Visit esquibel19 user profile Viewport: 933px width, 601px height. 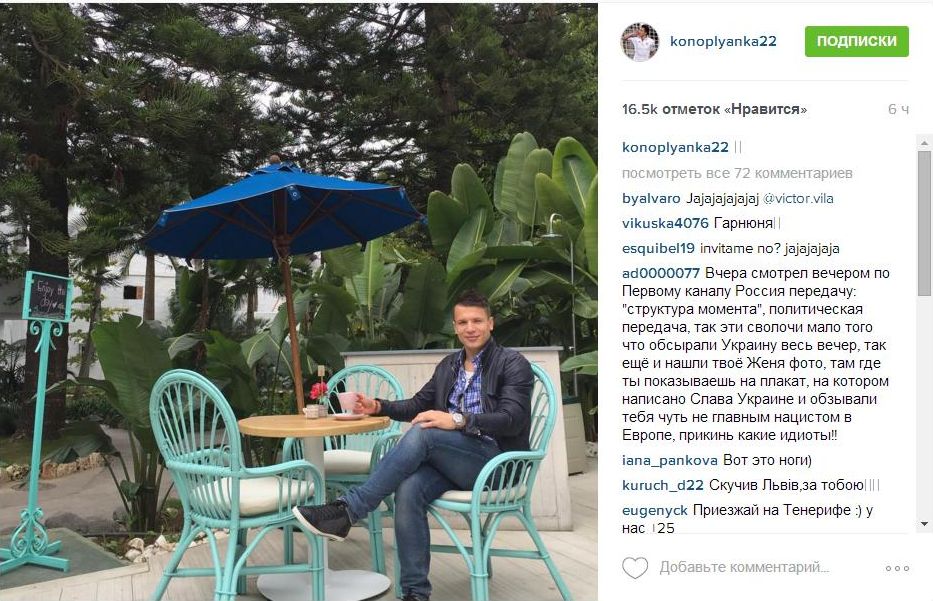[x=658, y=248]
